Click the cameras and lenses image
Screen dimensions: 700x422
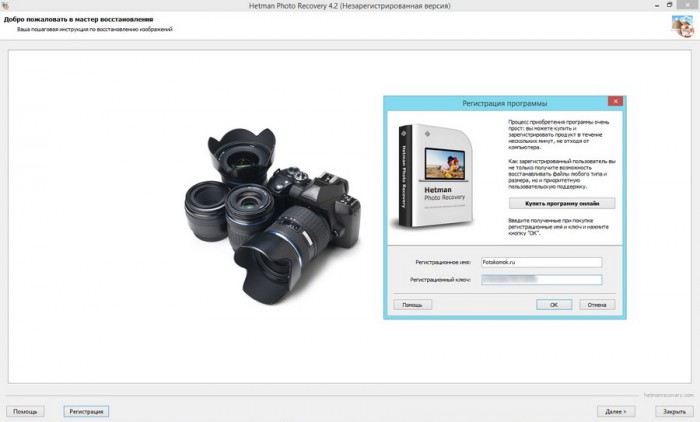[x=273, y=216]
